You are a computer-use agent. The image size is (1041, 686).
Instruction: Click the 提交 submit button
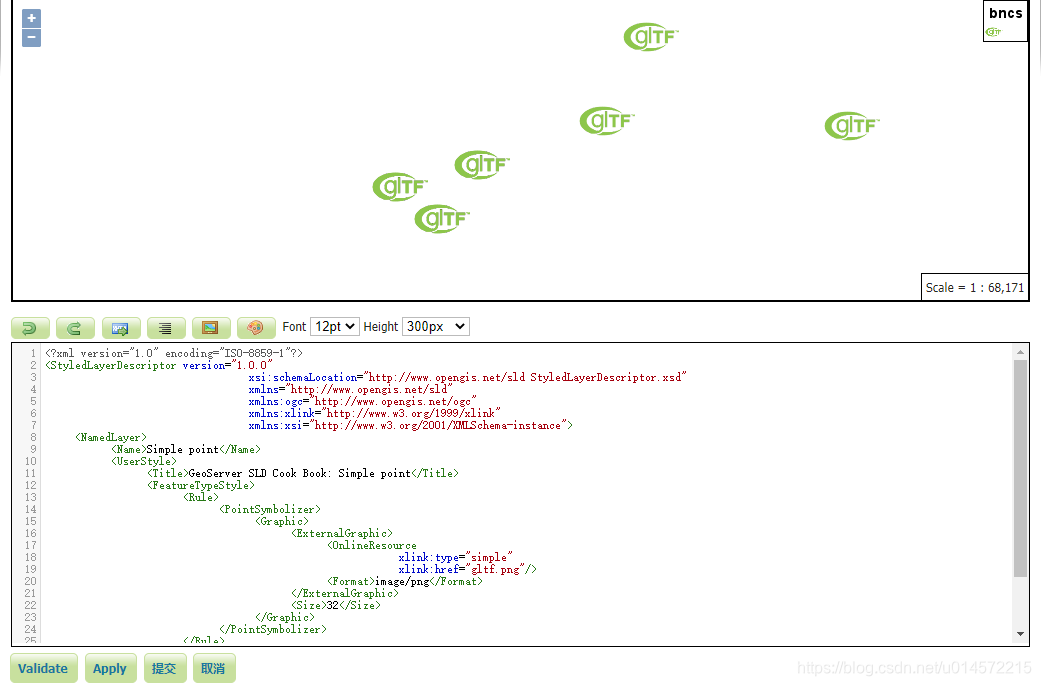pyautogui.click(x=163, y=669)
